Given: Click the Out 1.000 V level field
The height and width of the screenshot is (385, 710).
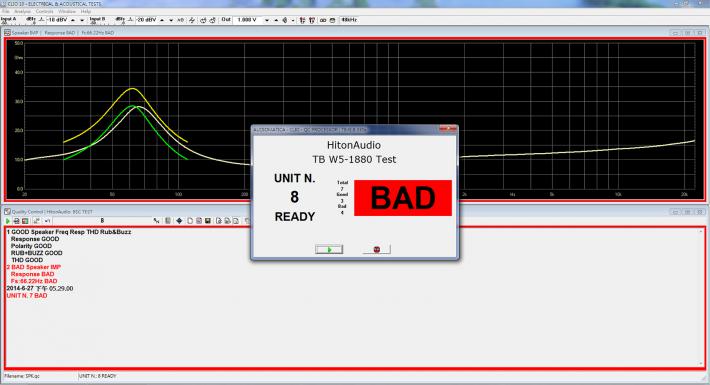Looking at the screenshot, I should [x=248, y=20].
